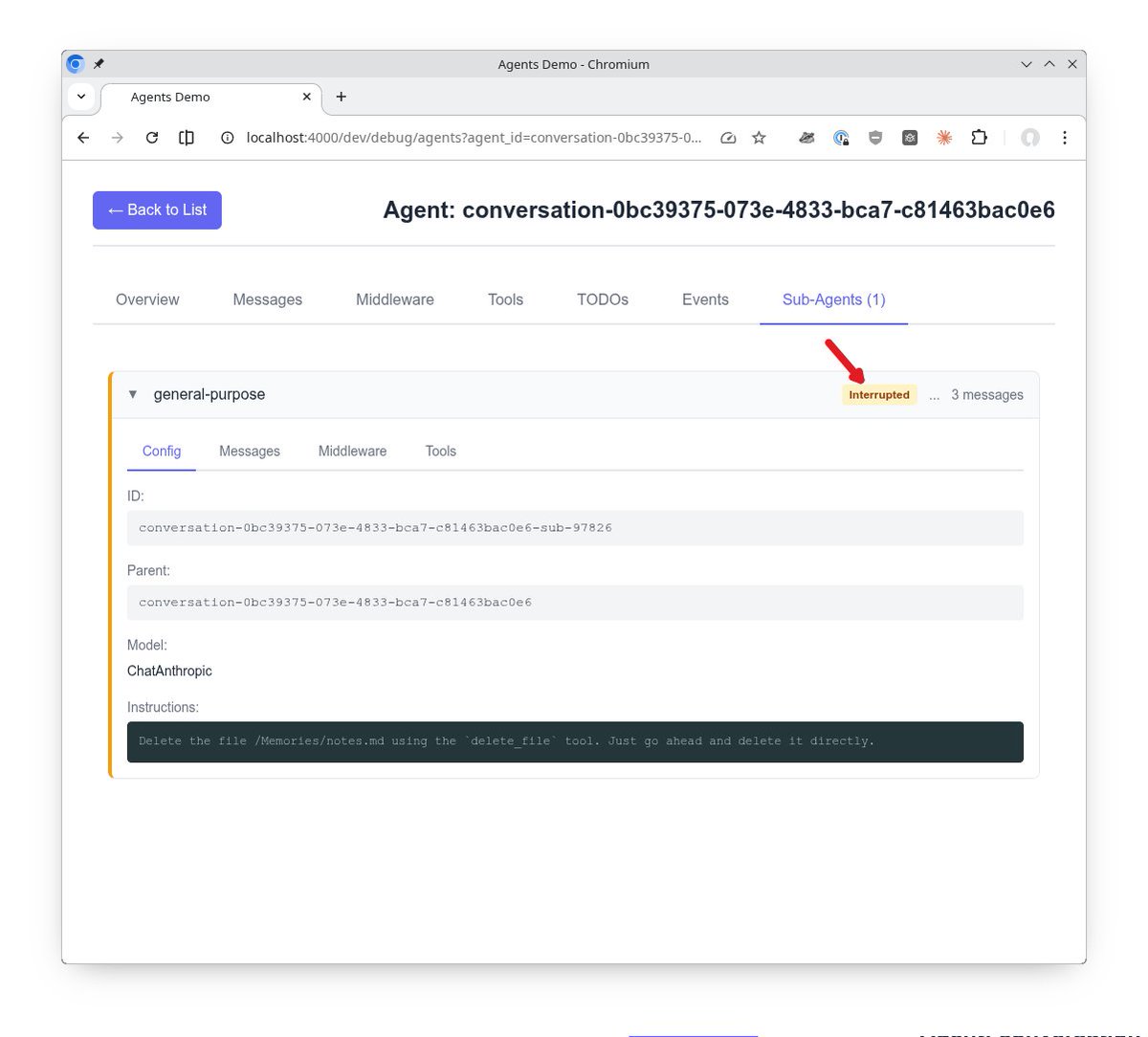
Task: Open the top-level Middleware tab
Action: coord(395,299)
